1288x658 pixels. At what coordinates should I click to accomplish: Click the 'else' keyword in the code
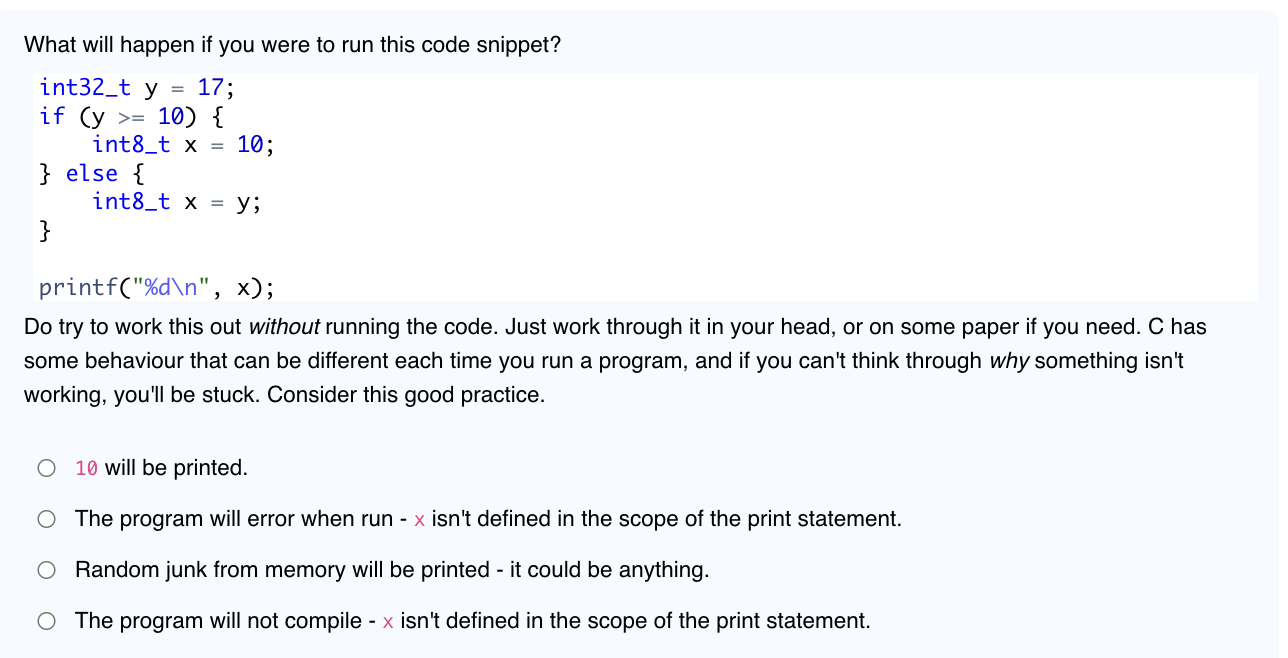point(91,173)
